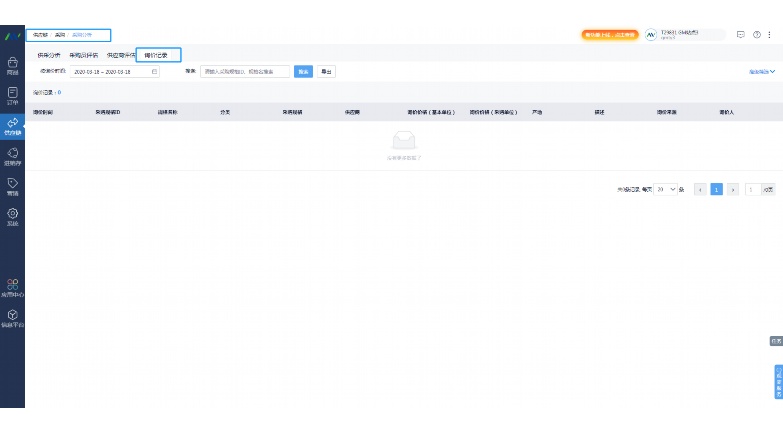Click the first table column header
This screenshot has height=433, width=783.
click(x=43, y=112)
